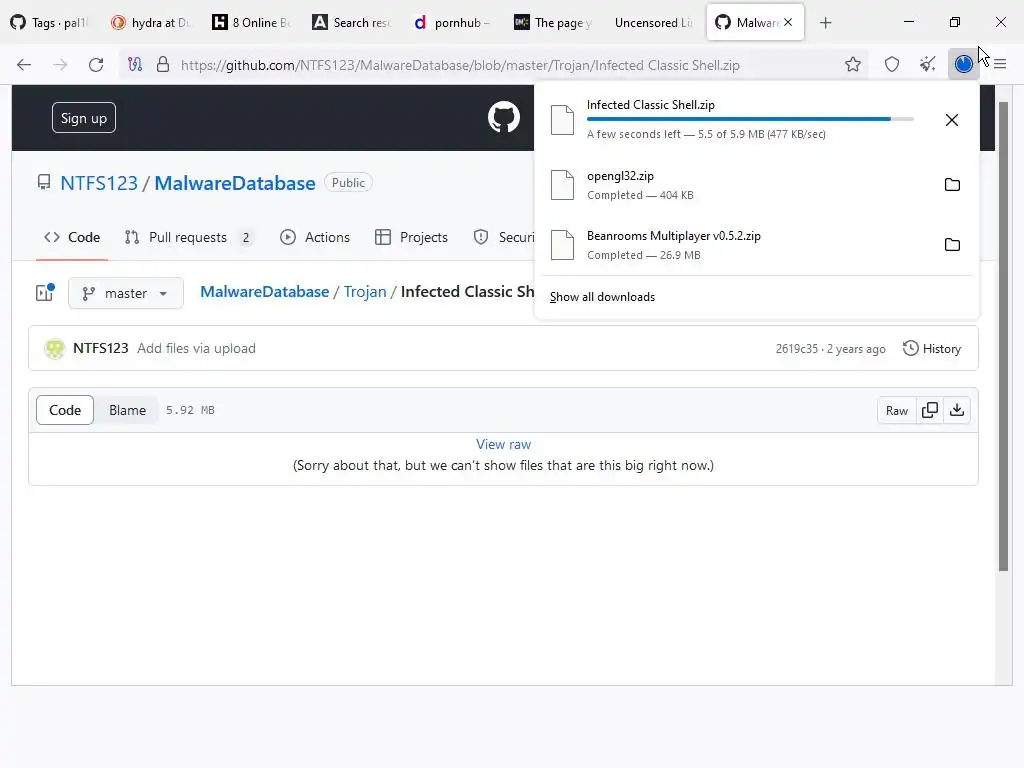This screenshot has height=768, width=1024.
Task: Open the browser hamburger menu
Action: [x=1000, y=65]
